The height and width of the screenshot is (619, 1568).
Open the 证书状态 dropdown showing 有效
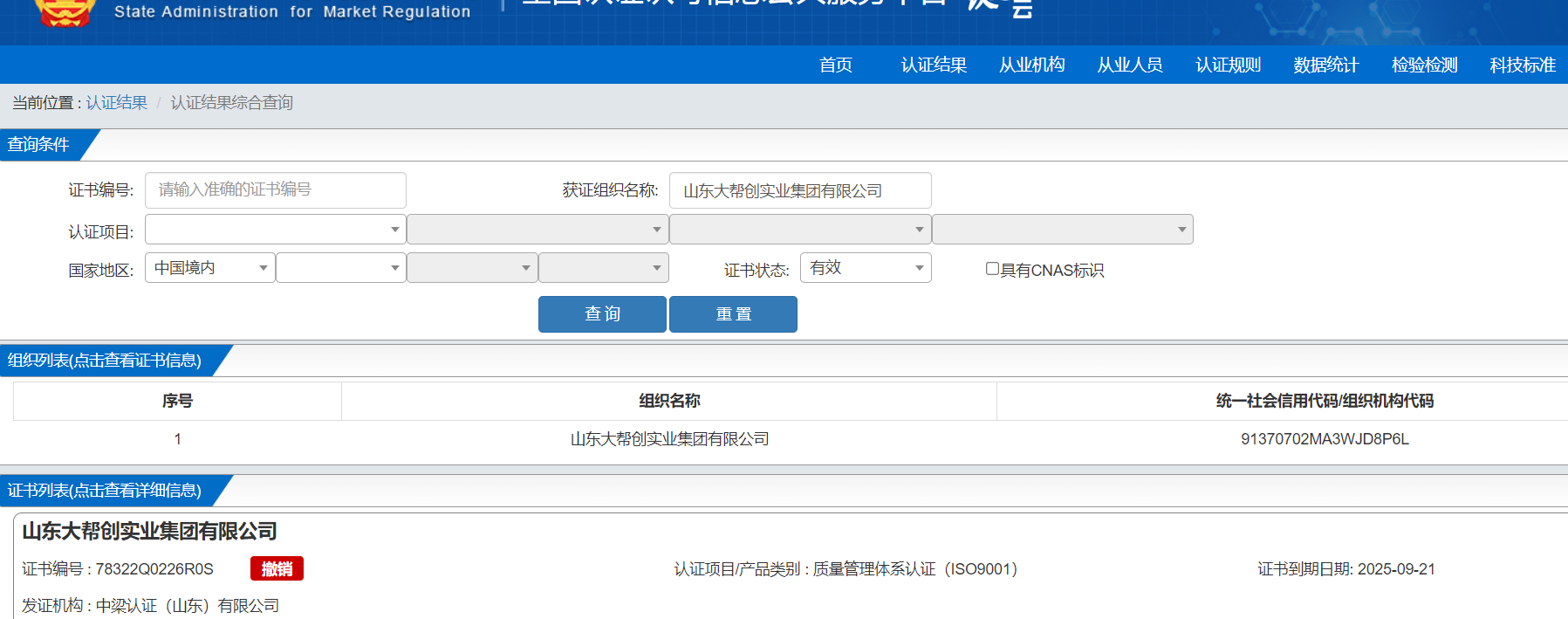pyautogui.click(x=866, y=267)
